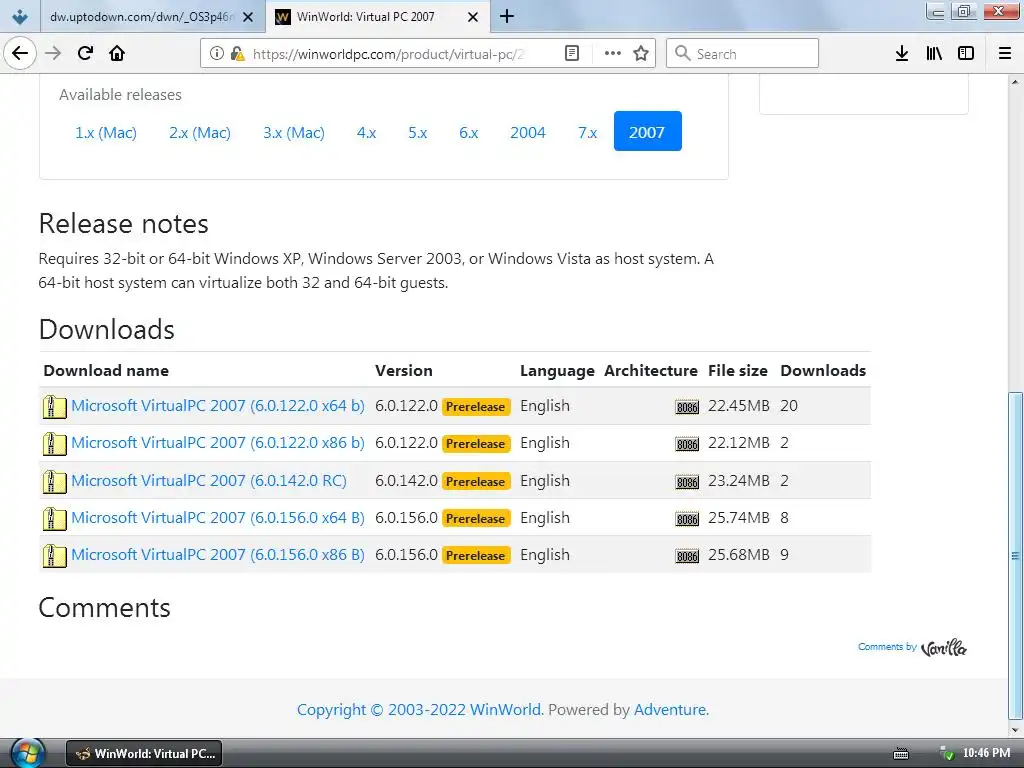
Task: Click the network status tray icon
Action: pyautogui.click(x=947, y=753)
